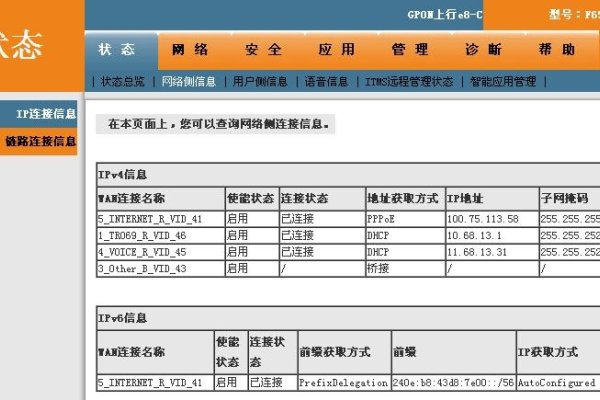Open the 帮助 main tab
The image size is (600, 400).
coord(557,50)
